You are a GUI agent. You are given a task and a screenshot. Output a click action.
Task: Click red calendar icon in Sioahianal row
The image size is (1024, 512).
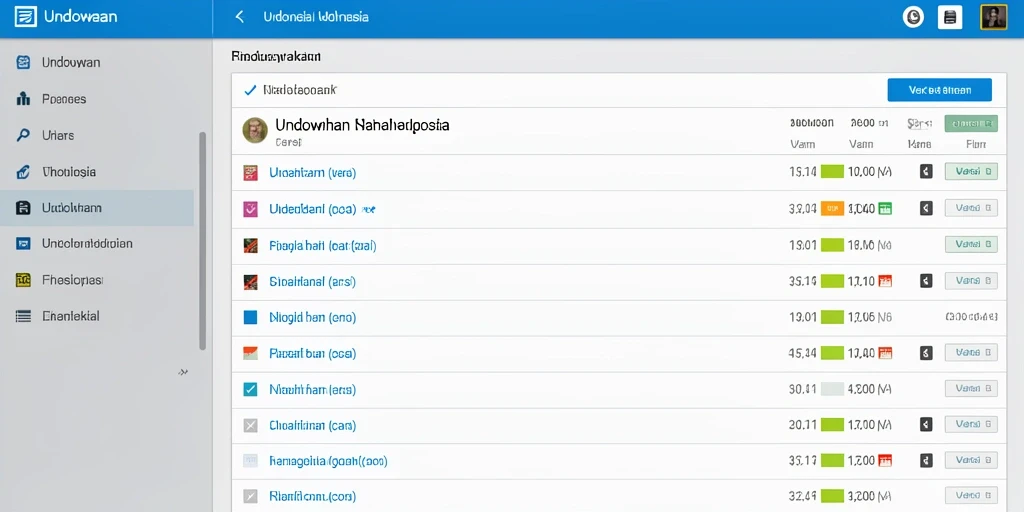pyautogui.click(x=886, y=281)
